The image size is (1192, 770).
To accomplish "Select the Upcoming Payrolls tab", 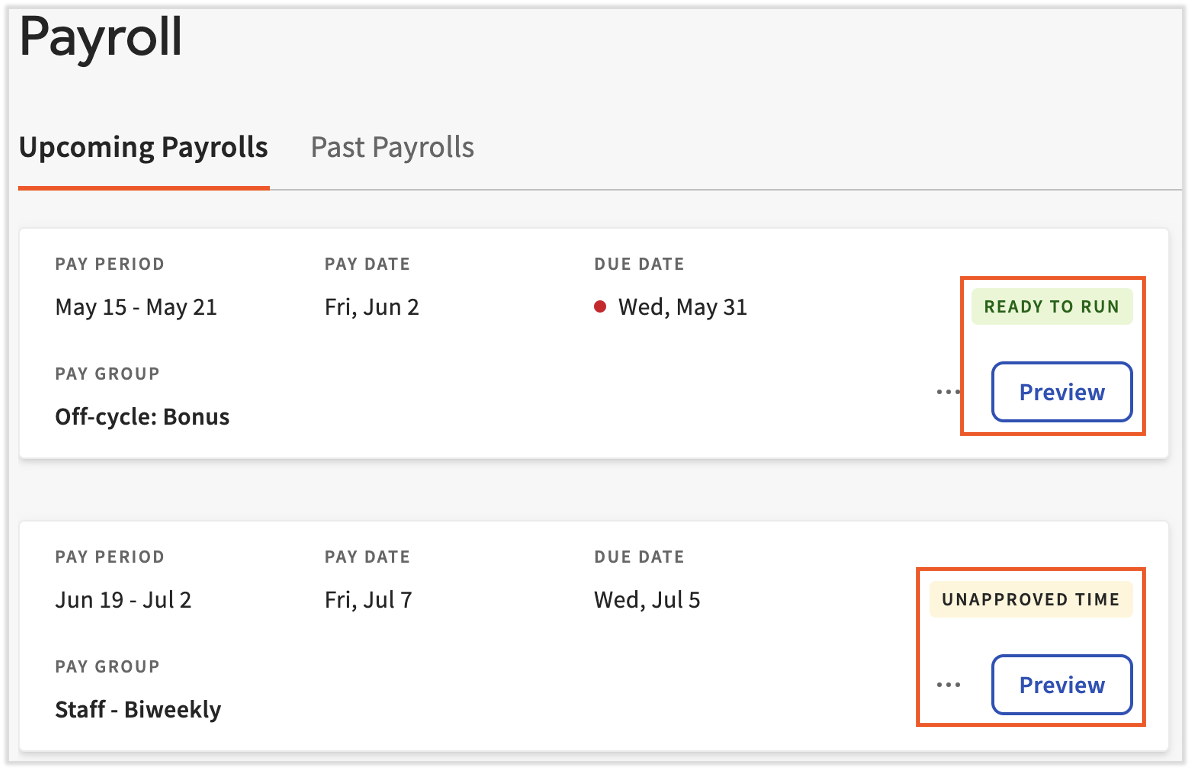I will pyautogui.click(x=143, y=147).
